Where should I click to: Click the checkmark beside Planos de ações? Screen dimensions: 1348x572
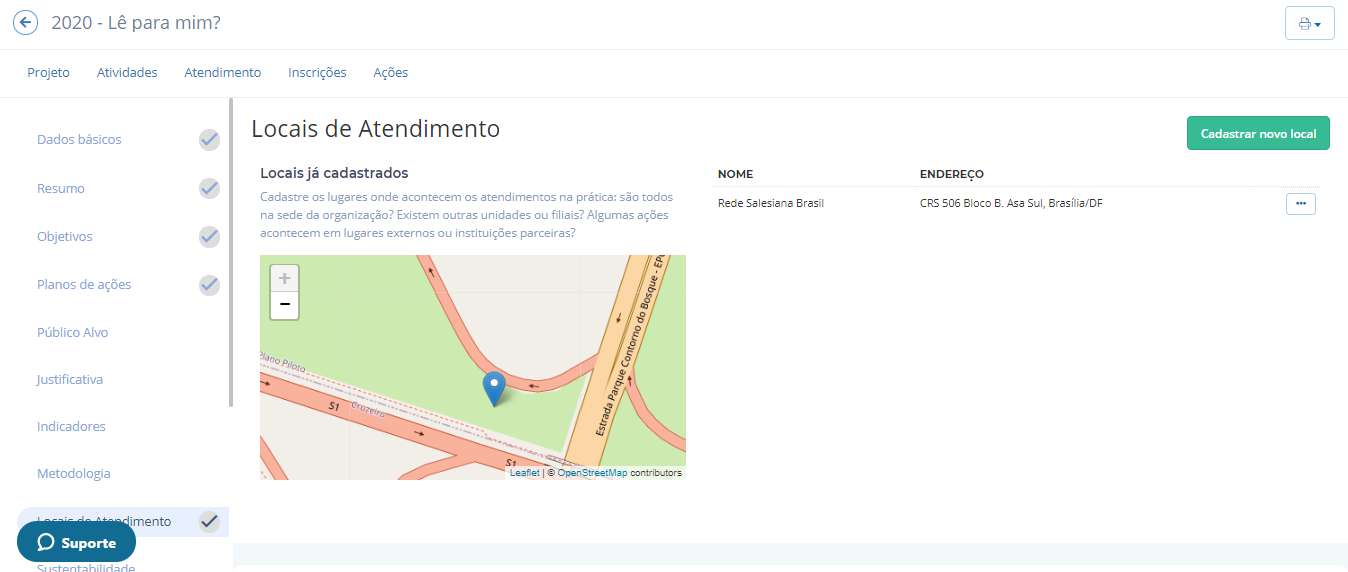point(209,285)
